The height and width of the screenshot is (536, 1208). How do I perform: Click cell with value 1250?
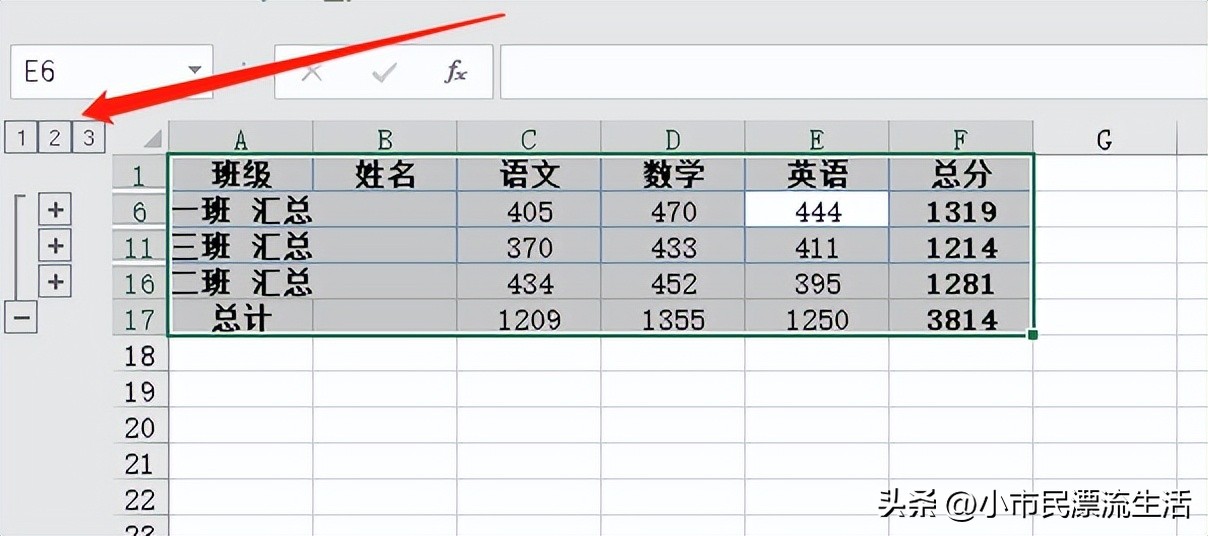coord(817,319)
